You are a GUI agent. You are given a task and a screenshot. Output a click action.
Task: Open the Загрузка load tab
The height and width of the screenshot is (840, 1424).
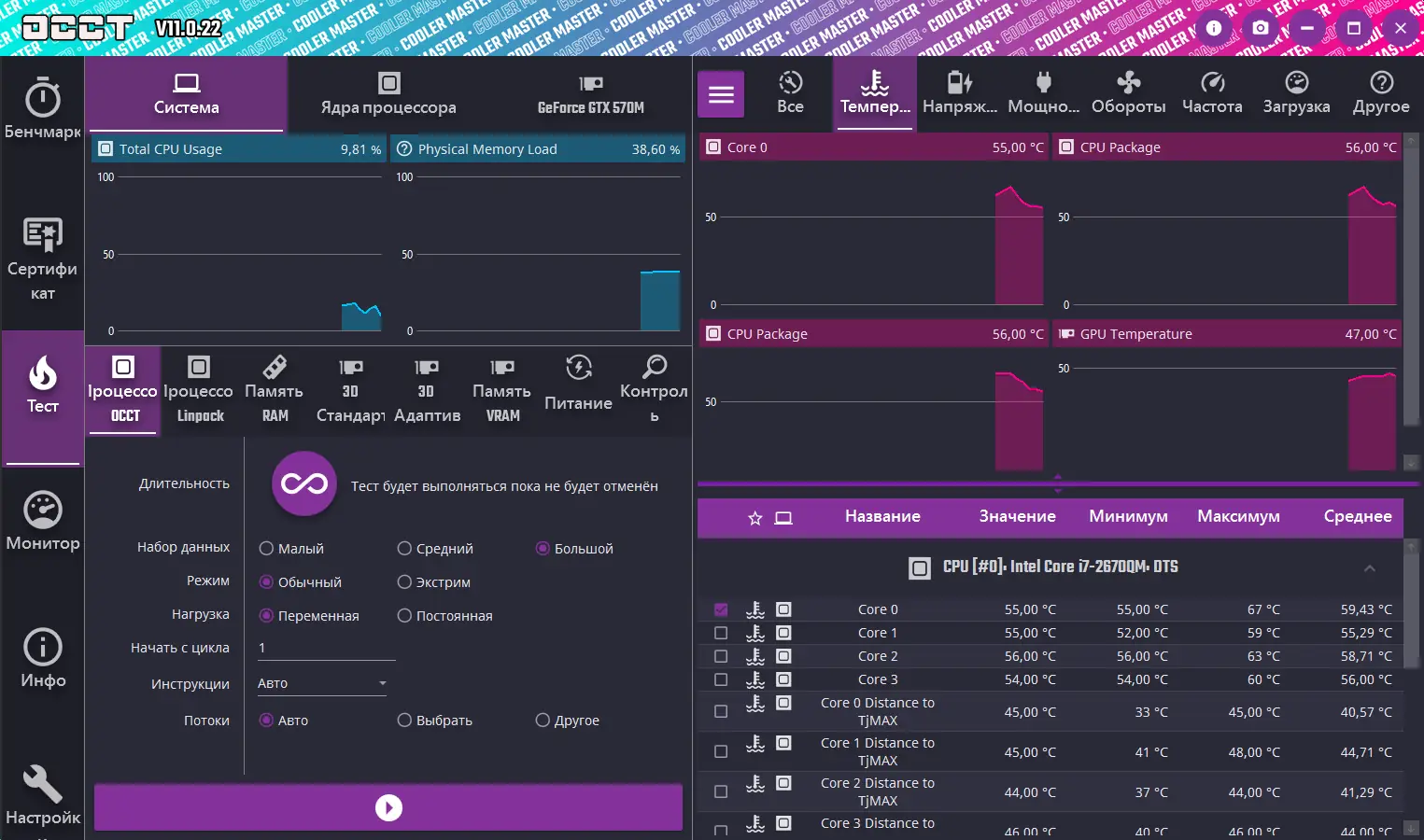1296,93
